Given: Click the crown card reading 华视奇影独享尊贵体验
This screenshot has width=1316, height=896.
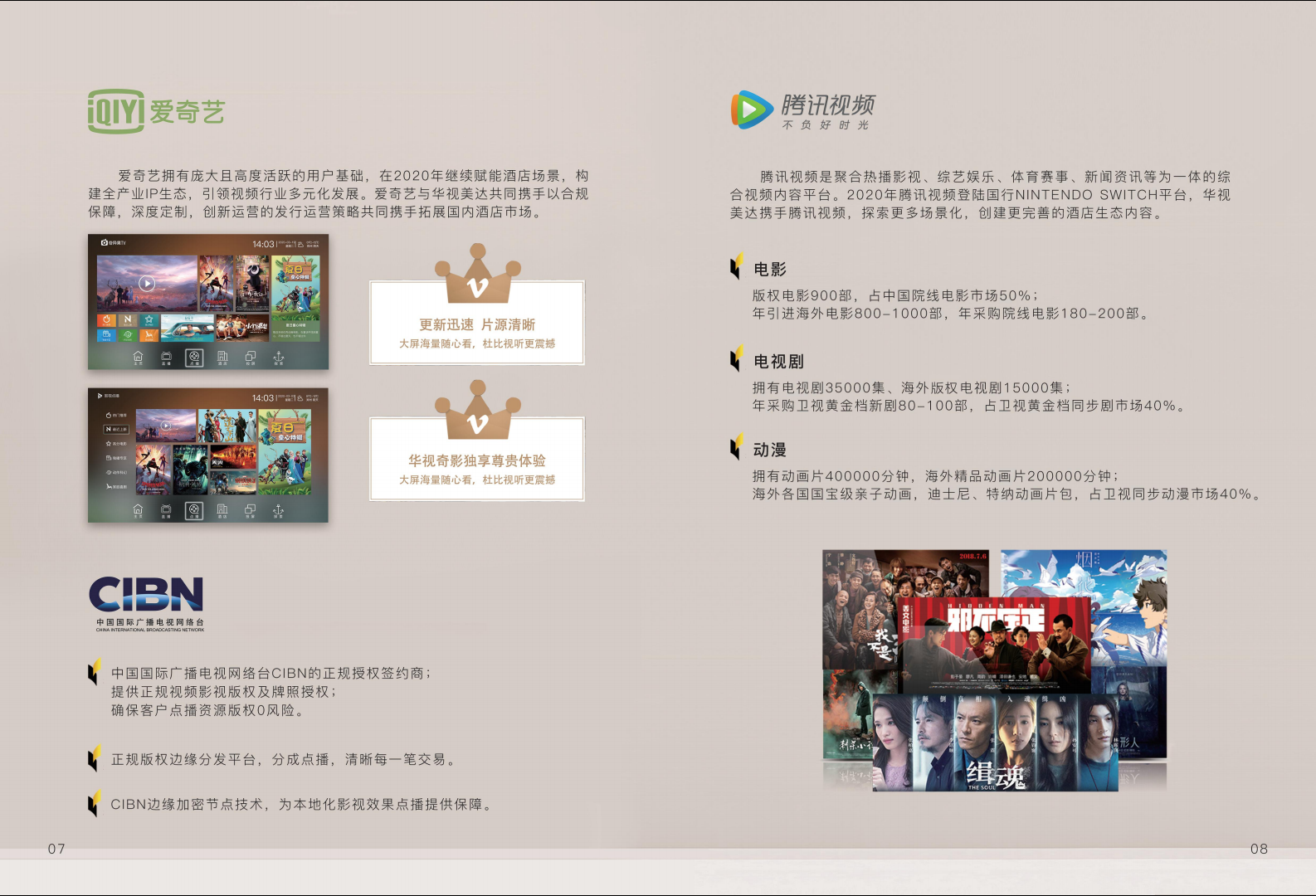Looking at the screenshot, I should click(477, 460).
